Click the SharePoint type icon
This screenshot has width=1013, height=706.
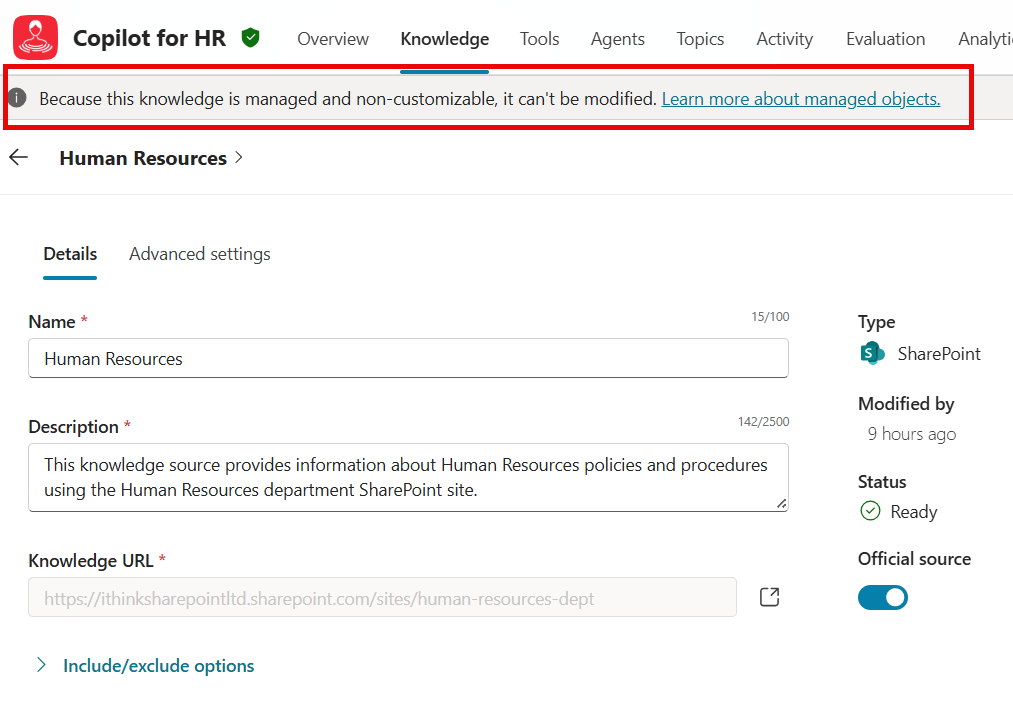pos(872,353)
